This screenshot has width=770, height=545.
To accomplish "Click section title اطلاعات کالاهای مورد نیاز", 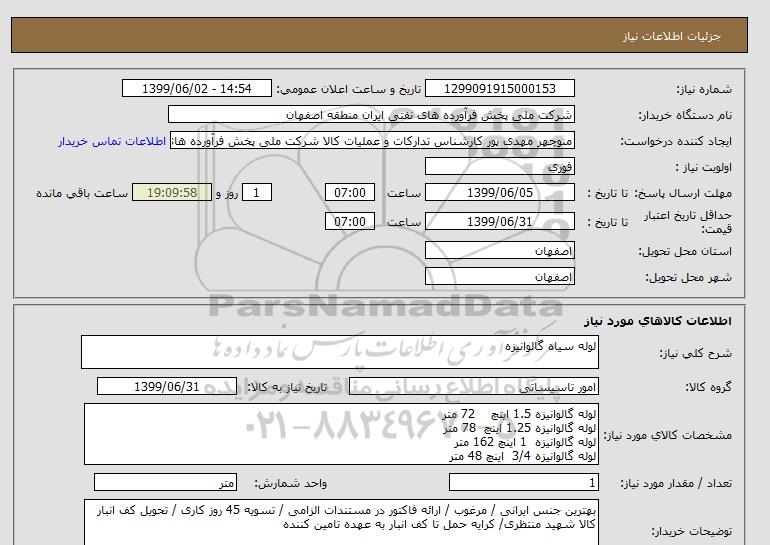I will point(658,321).
